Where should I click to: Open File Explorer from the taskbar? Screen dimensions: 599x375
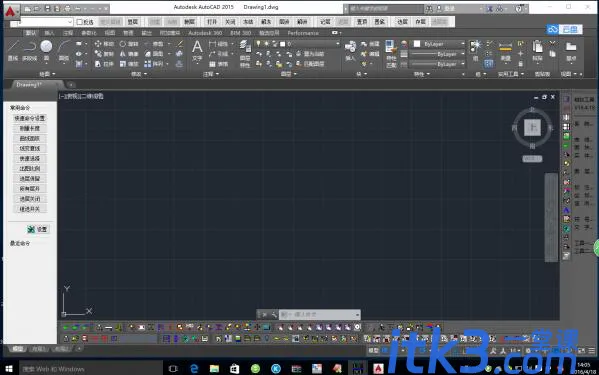click(214, 369)
